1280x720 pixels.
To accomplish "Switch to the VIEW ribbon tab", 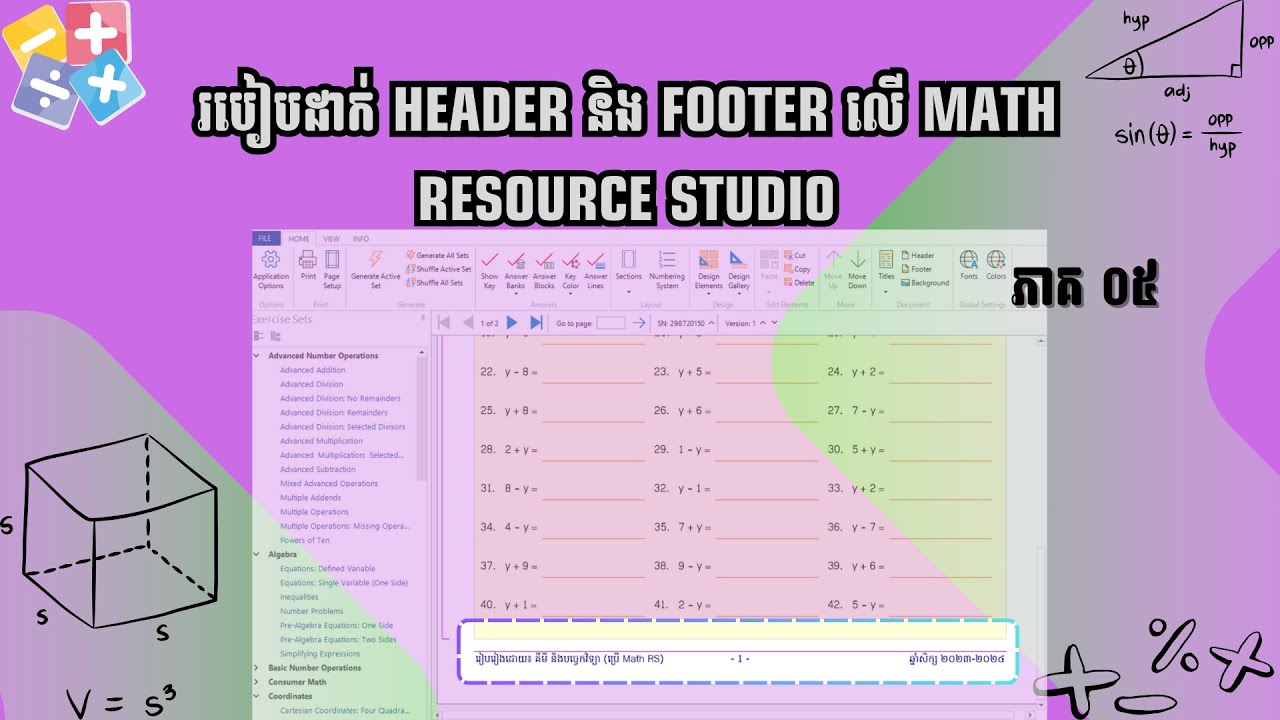I will click(331, 239).
